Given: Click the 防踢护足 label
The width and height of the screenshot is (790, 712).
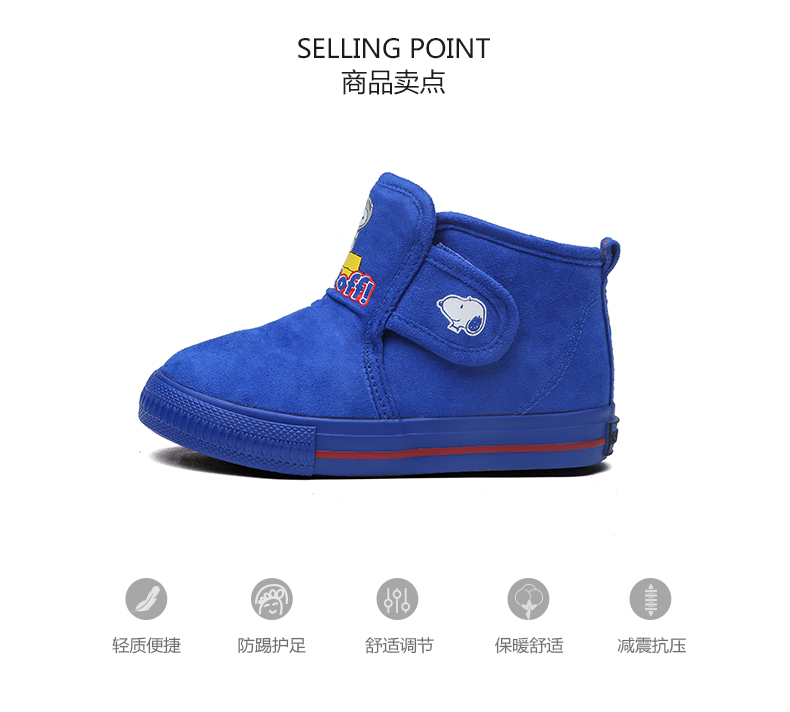Looking at the screenshot, I should [272, 645].
